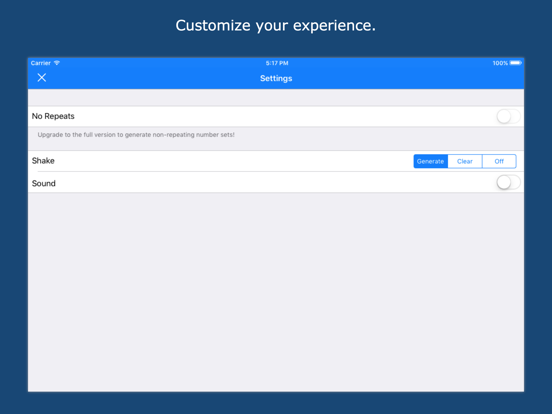Screen dimensions: 552x414
Task: Close Settings with the X icon
Action: point(42,77)
